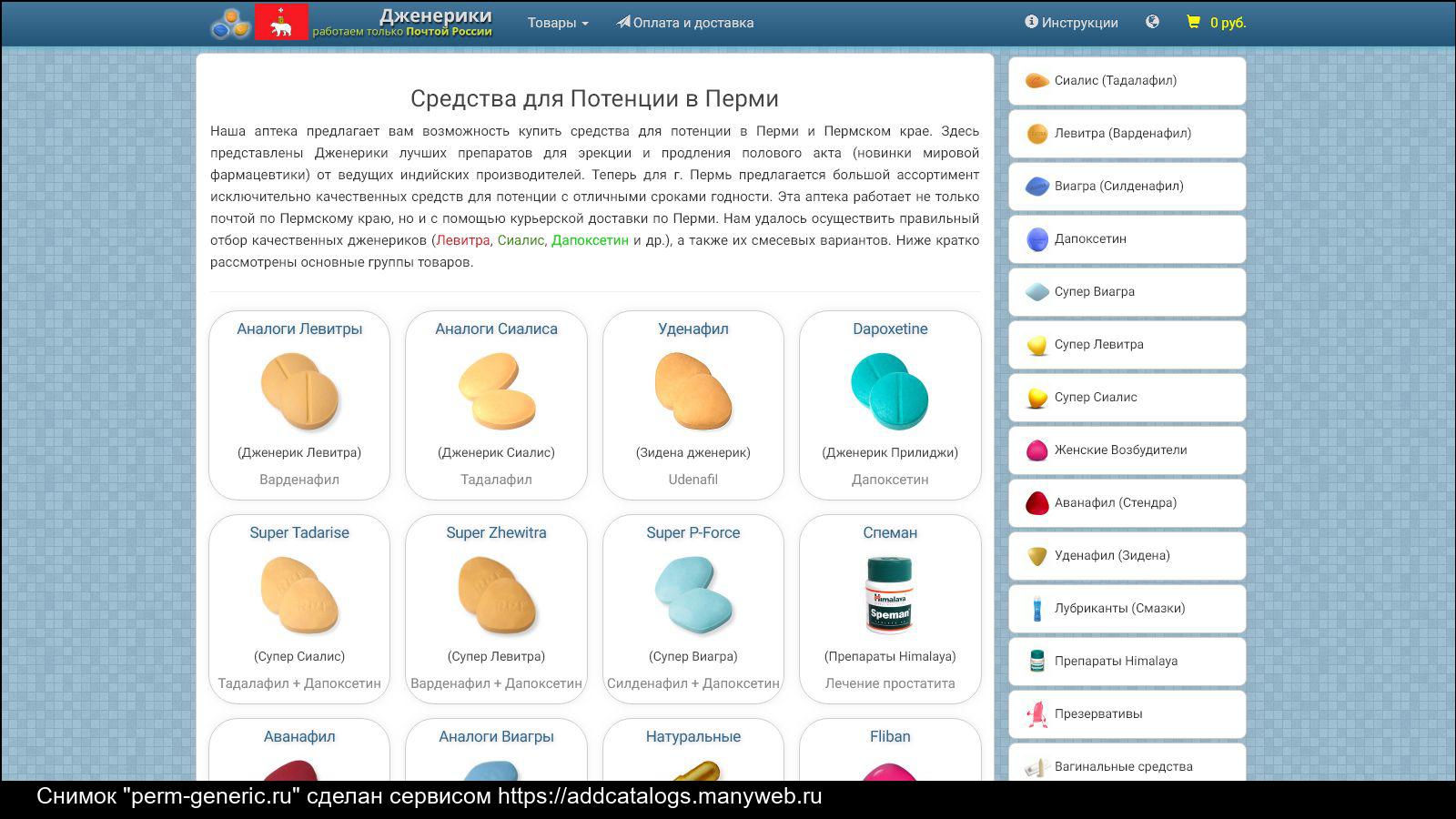Select the Супер Левитра sidebar category
1456x819 pixels.
pos(1127,344)
